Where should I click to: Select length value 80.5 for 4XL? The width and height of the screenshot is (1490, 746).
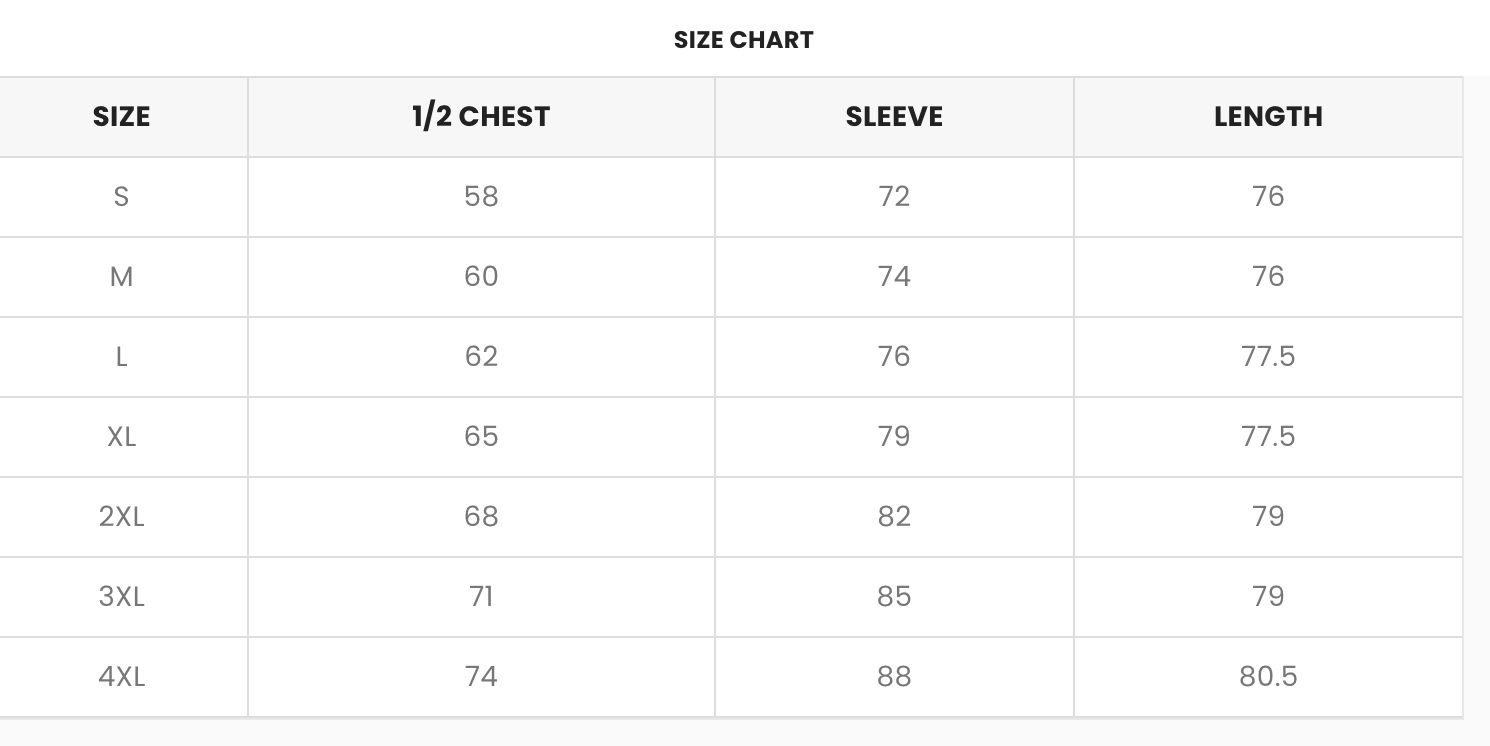point(1268,677)
